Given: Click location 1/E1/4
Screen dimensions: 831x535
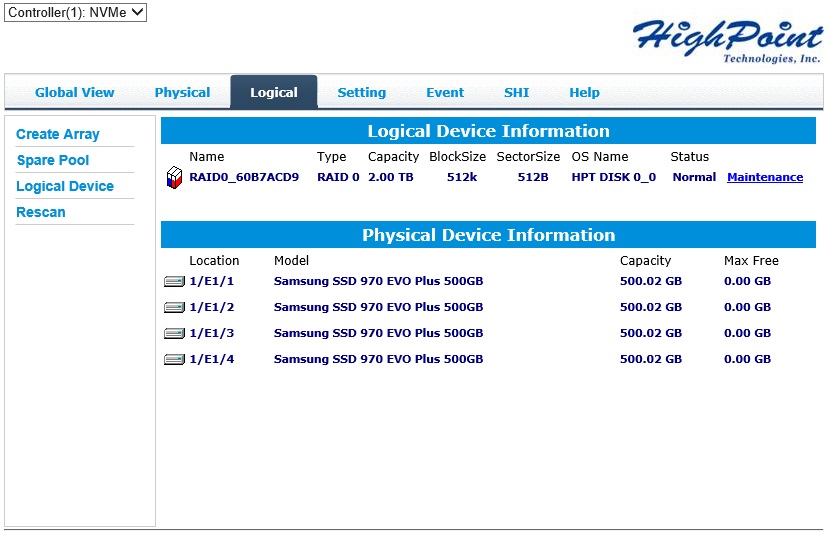Looking at the screenshot, I should click(211, 359).
